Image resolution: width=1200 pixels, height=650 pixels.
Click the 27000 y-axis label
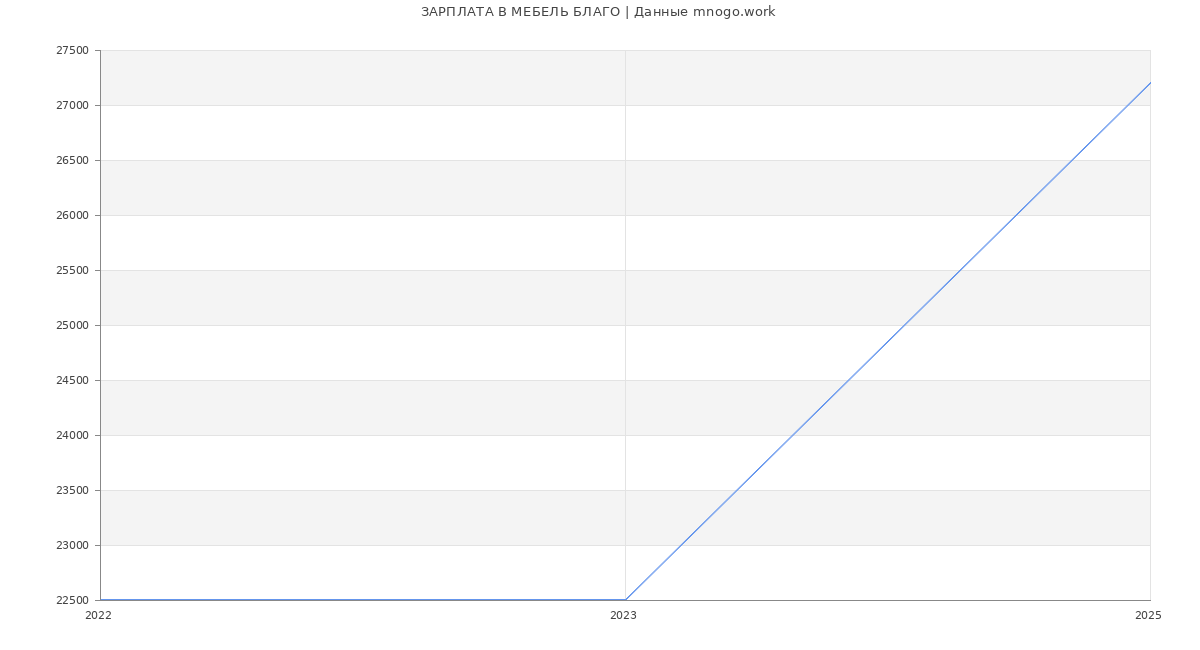pyautogui.click(x=72, y=106)
